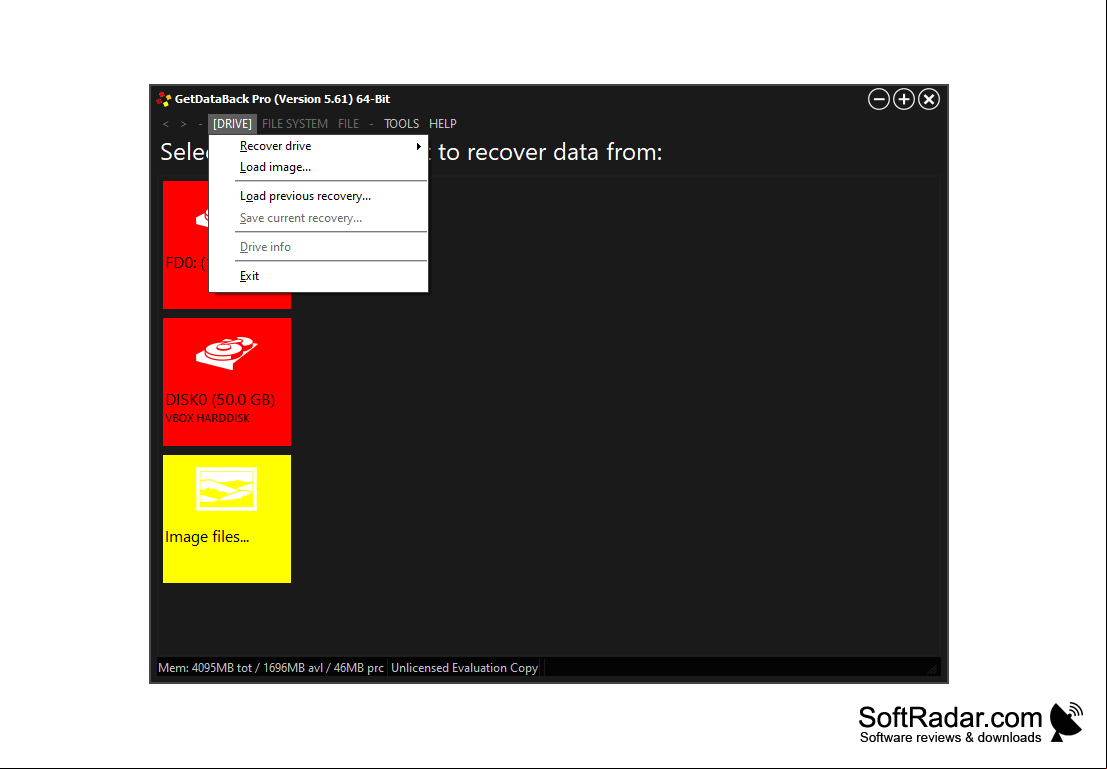Minimize the GetDataBack Pro window
1107x769 pixels.
878,100
